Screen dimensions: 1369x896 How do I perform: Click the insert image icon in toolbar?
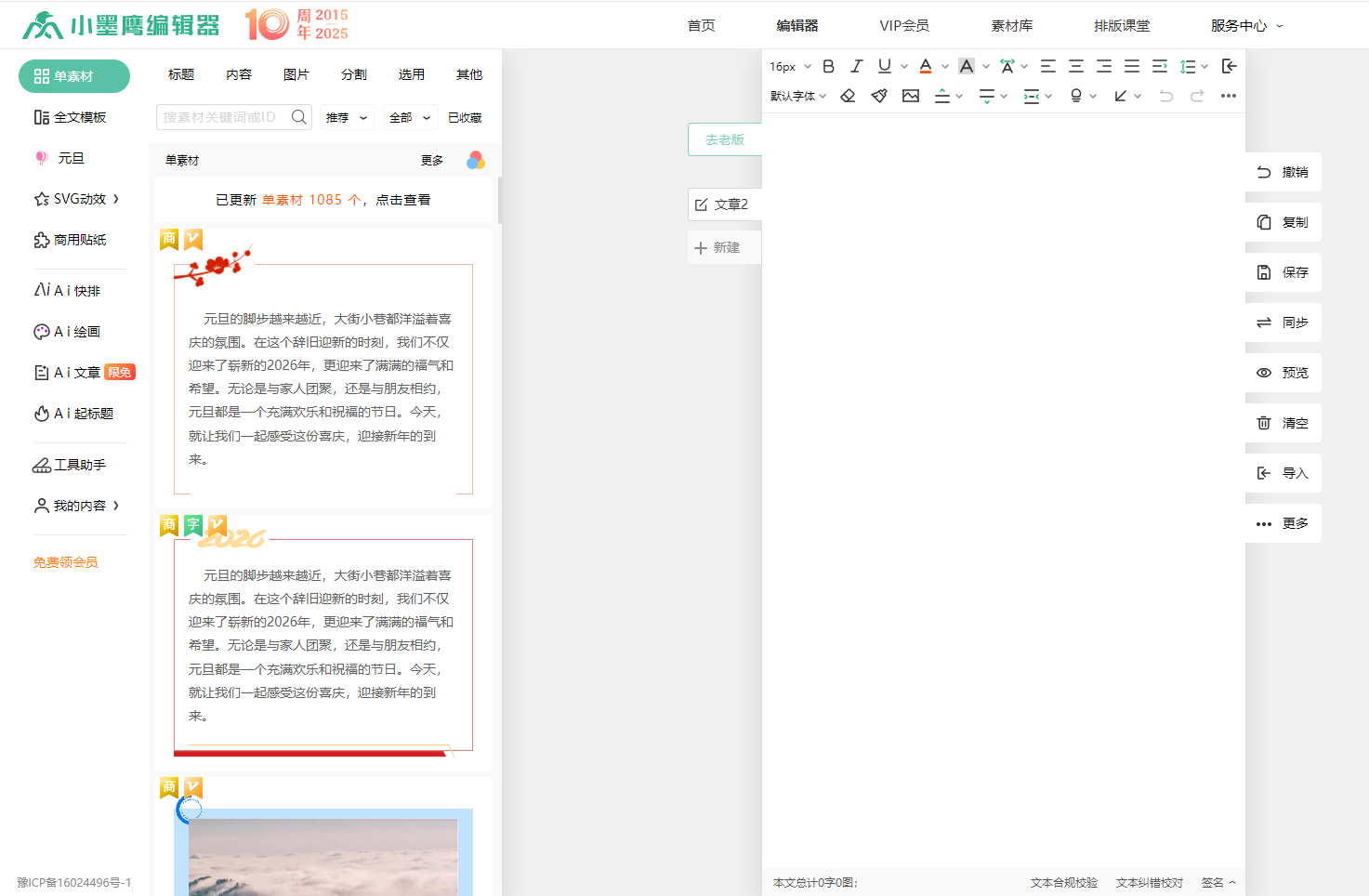(x=911, y=96)
